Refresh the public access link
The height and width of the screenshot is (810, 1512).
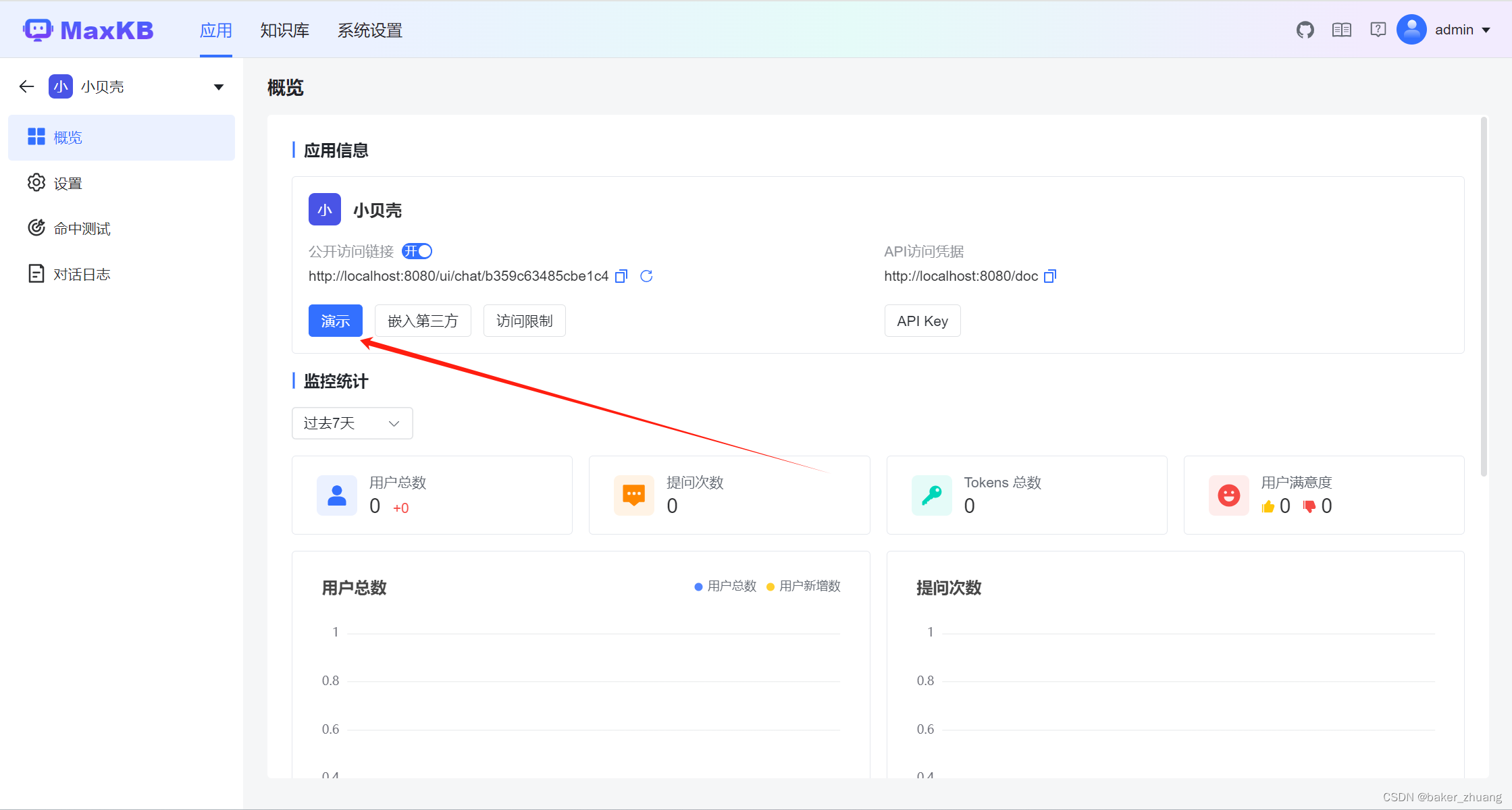coord(646,276)
